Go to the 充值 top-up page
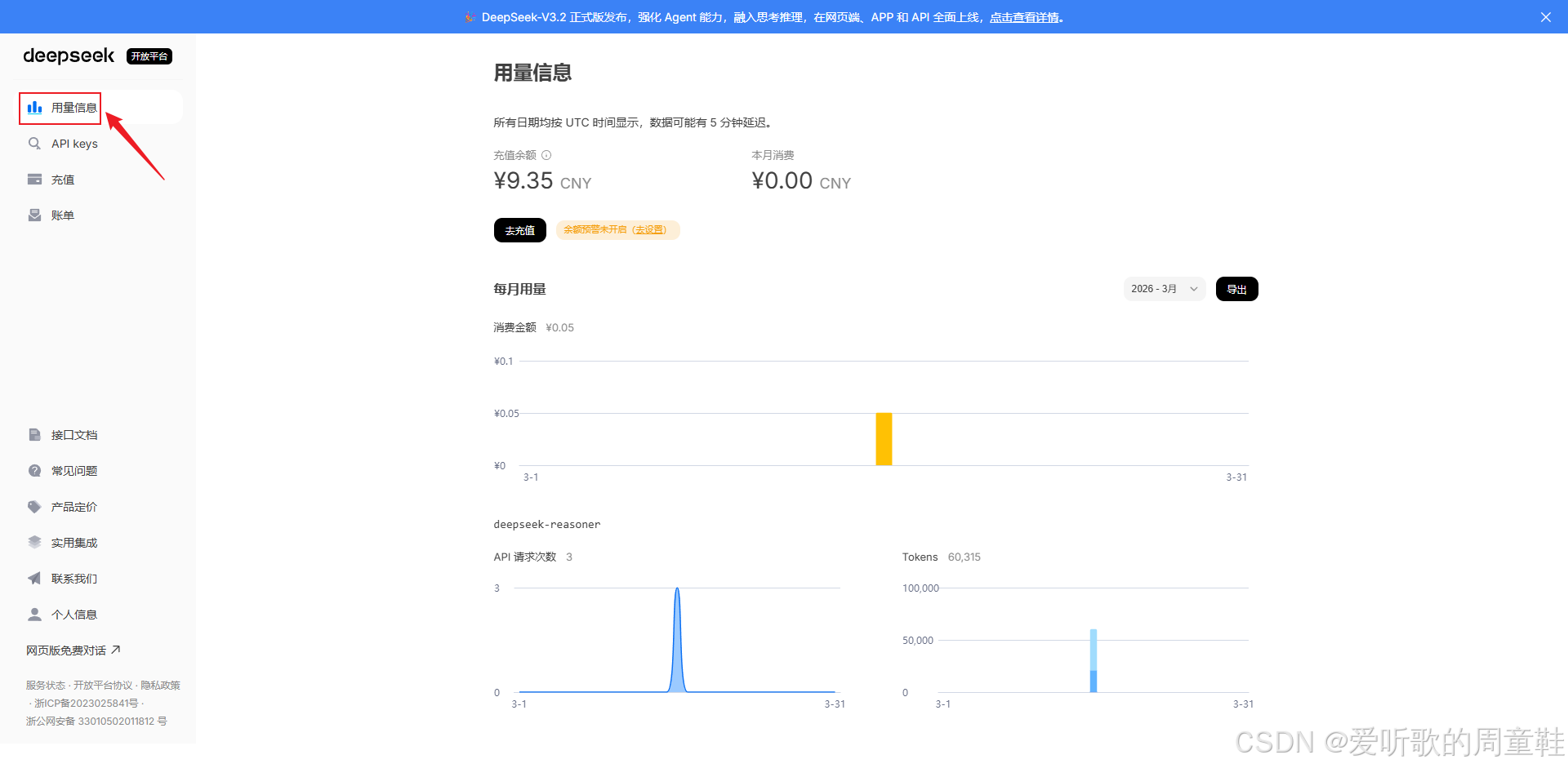 pos(100,180)
